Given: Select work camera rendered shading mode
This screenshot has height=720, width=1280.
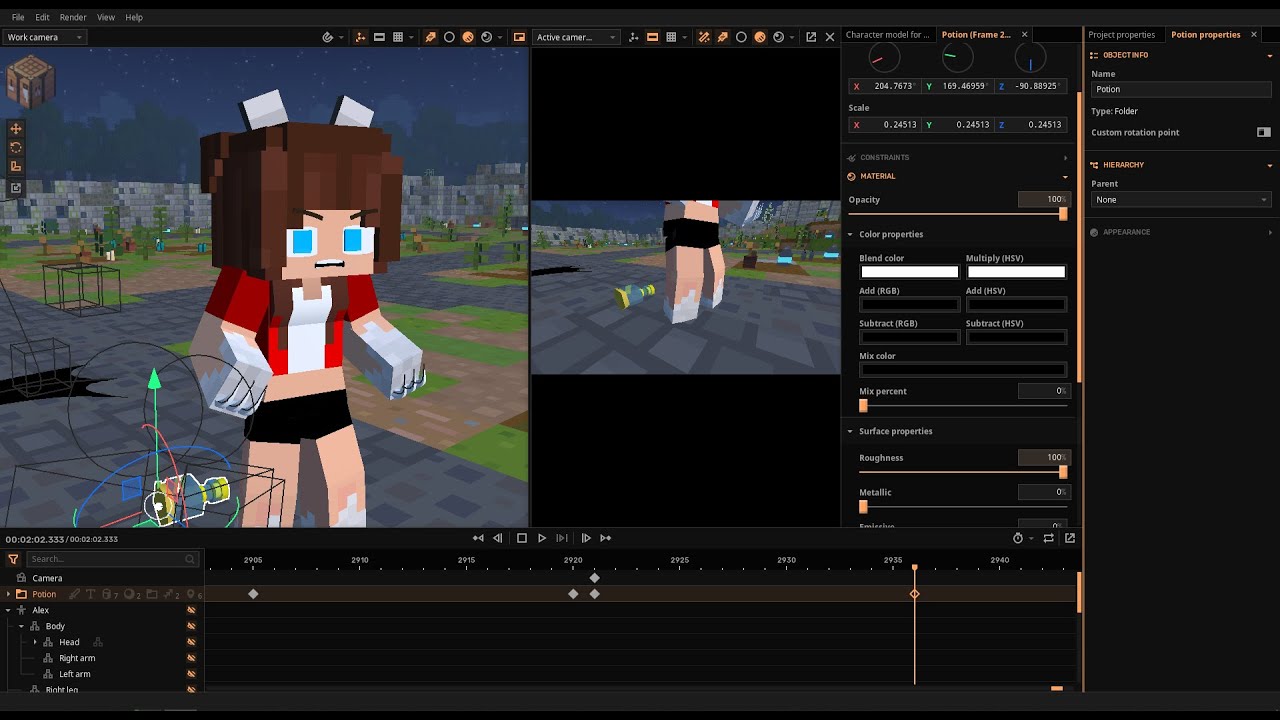Looking at the screenshot, I should point(468,37).
